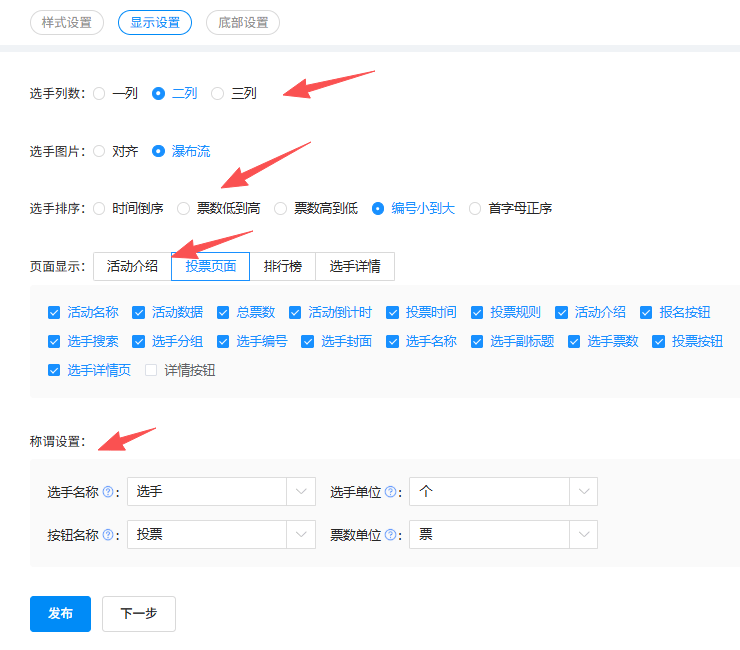Image resolution: width=740 pixels, height=650 pixels.
Task: Expand 选手单位 dropdown arrow
Action: (584, 491)
